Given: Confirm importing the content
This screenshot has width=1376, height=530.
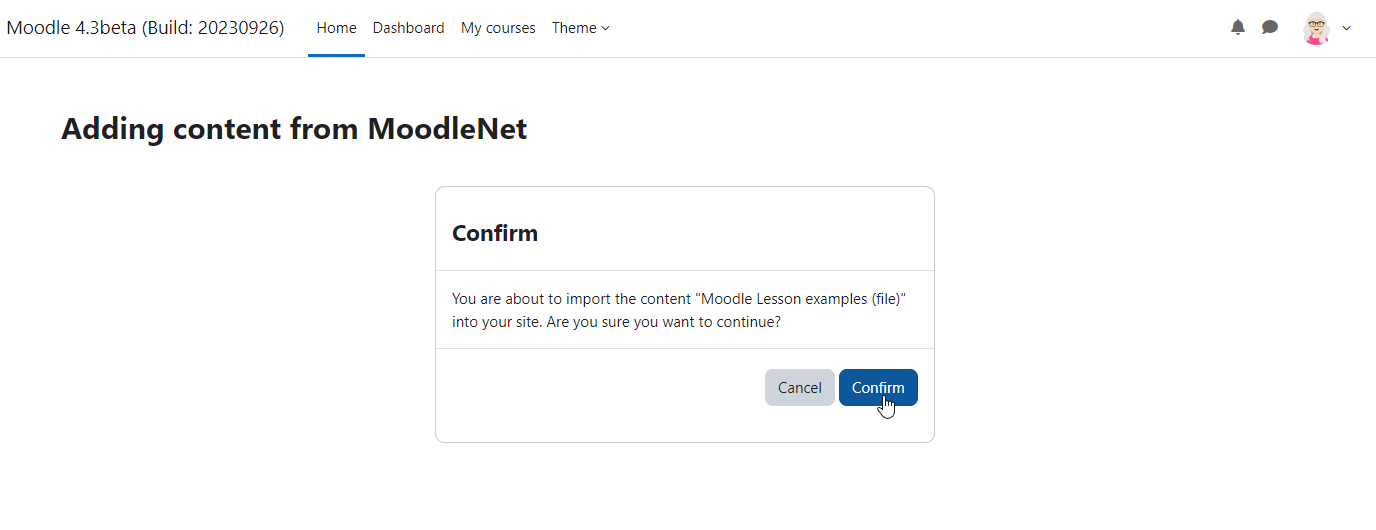Looking at the screenshot, I should click(x=878, y=388).
